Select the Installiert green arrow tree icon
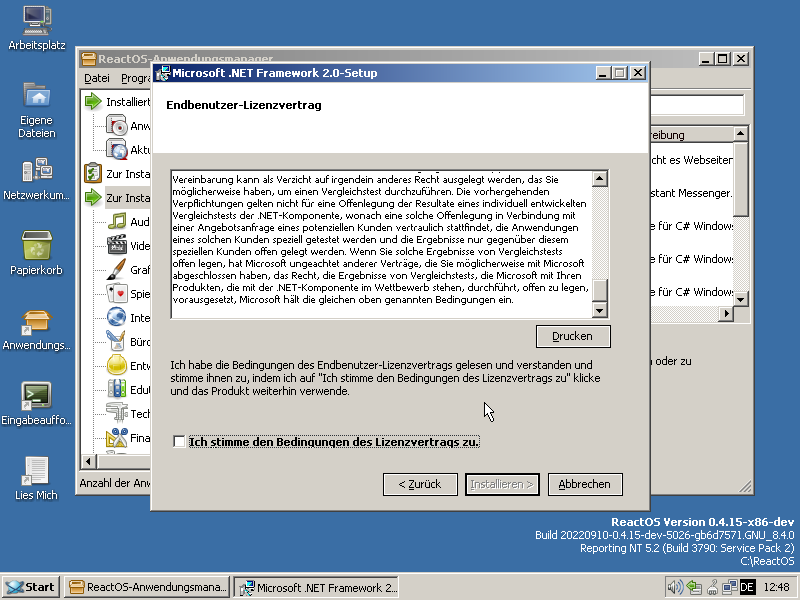Image resolution: width=800 pixels, height=600 pixels. tap(93, 101)
